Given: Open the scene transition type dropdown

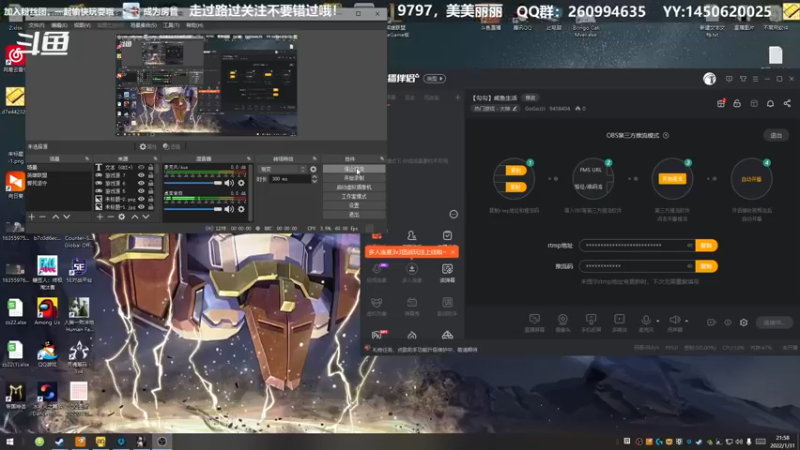Looking at the screenshot, I should tap(283, 169).
